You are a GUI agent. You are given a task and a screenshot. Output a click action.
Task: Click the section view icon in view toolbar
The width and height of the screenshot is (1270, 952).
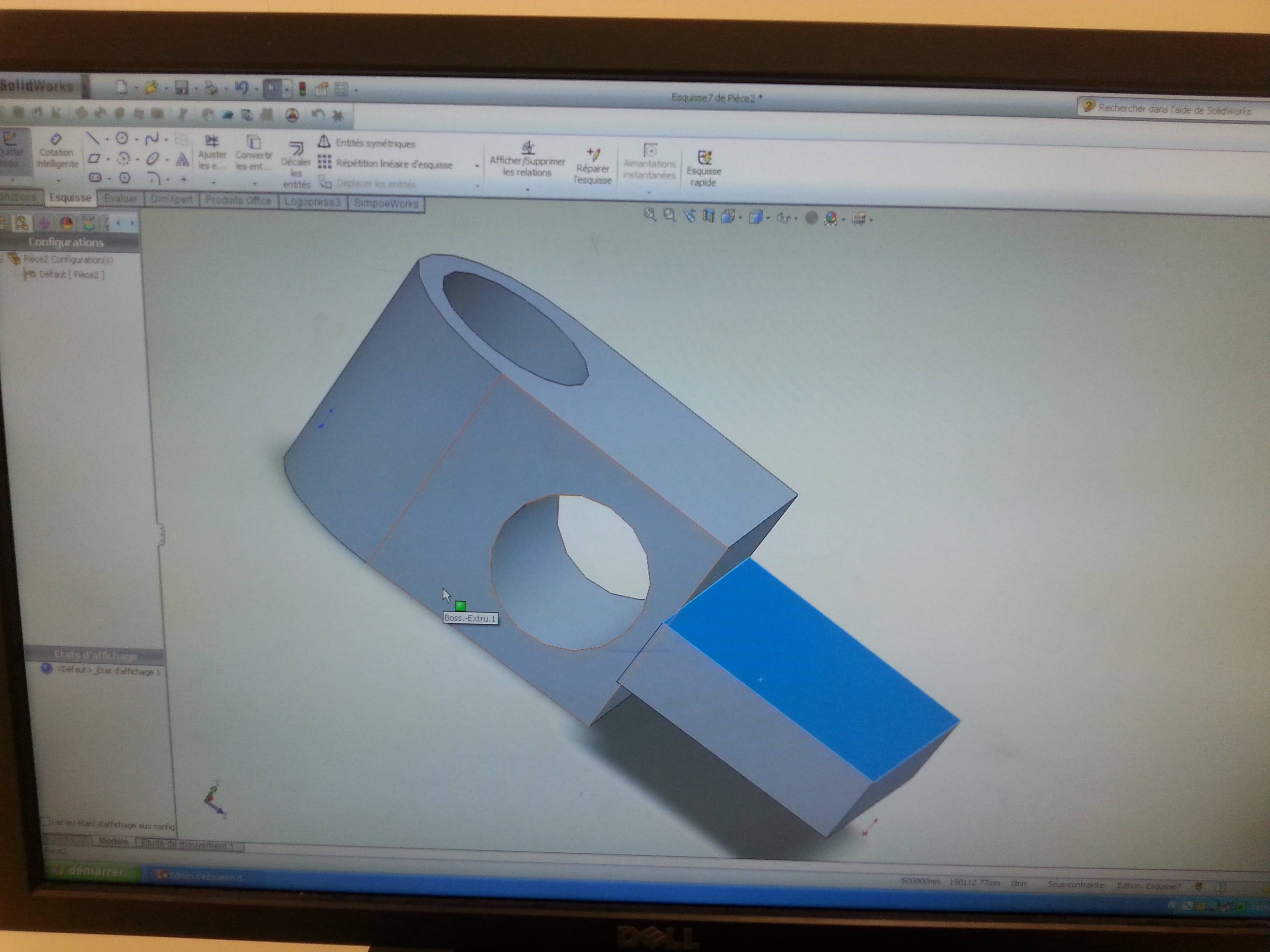[709, 216]
